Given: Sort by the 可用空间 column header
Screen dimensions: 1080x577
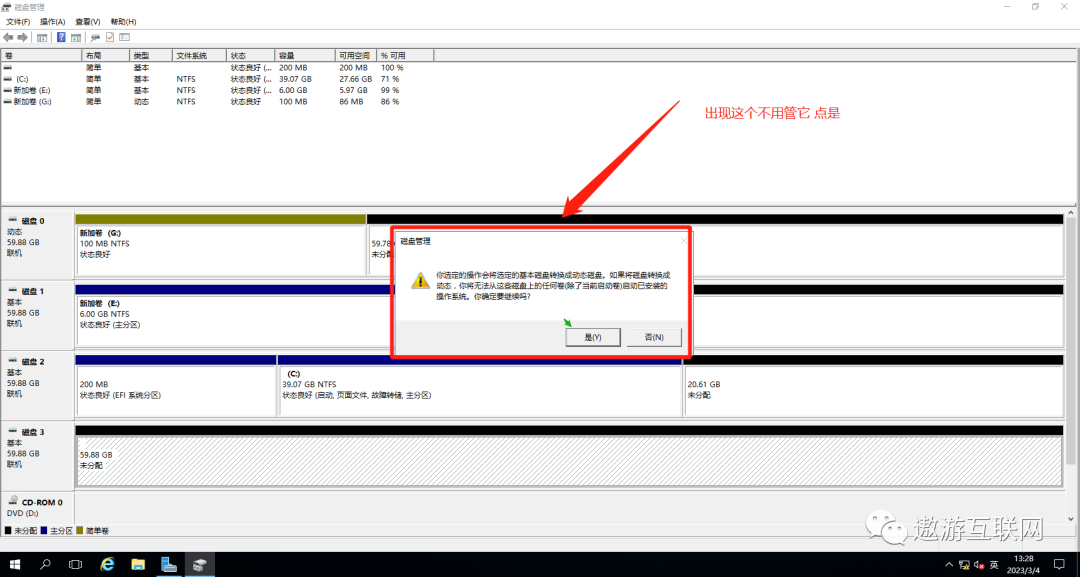Looking at the screenshot, I should (x=356, y=55).
